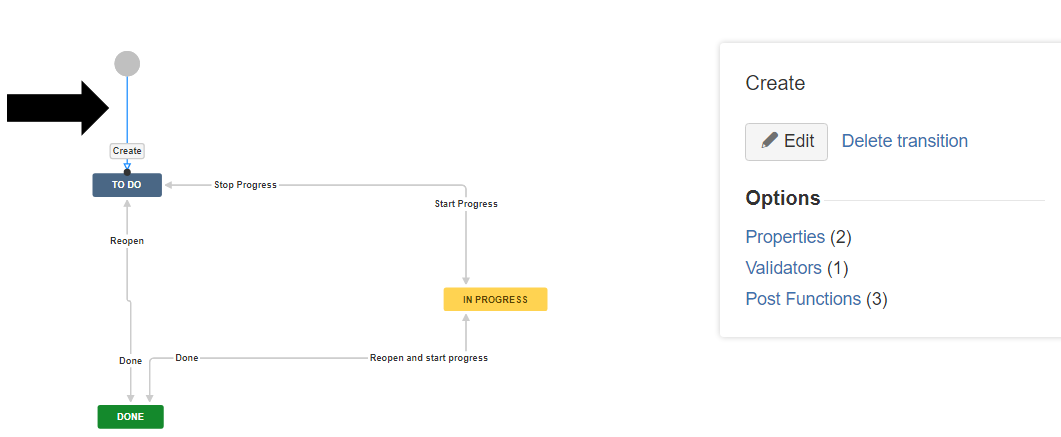Click the Create heading in the side panel
1061x437 pixels.
775,83
